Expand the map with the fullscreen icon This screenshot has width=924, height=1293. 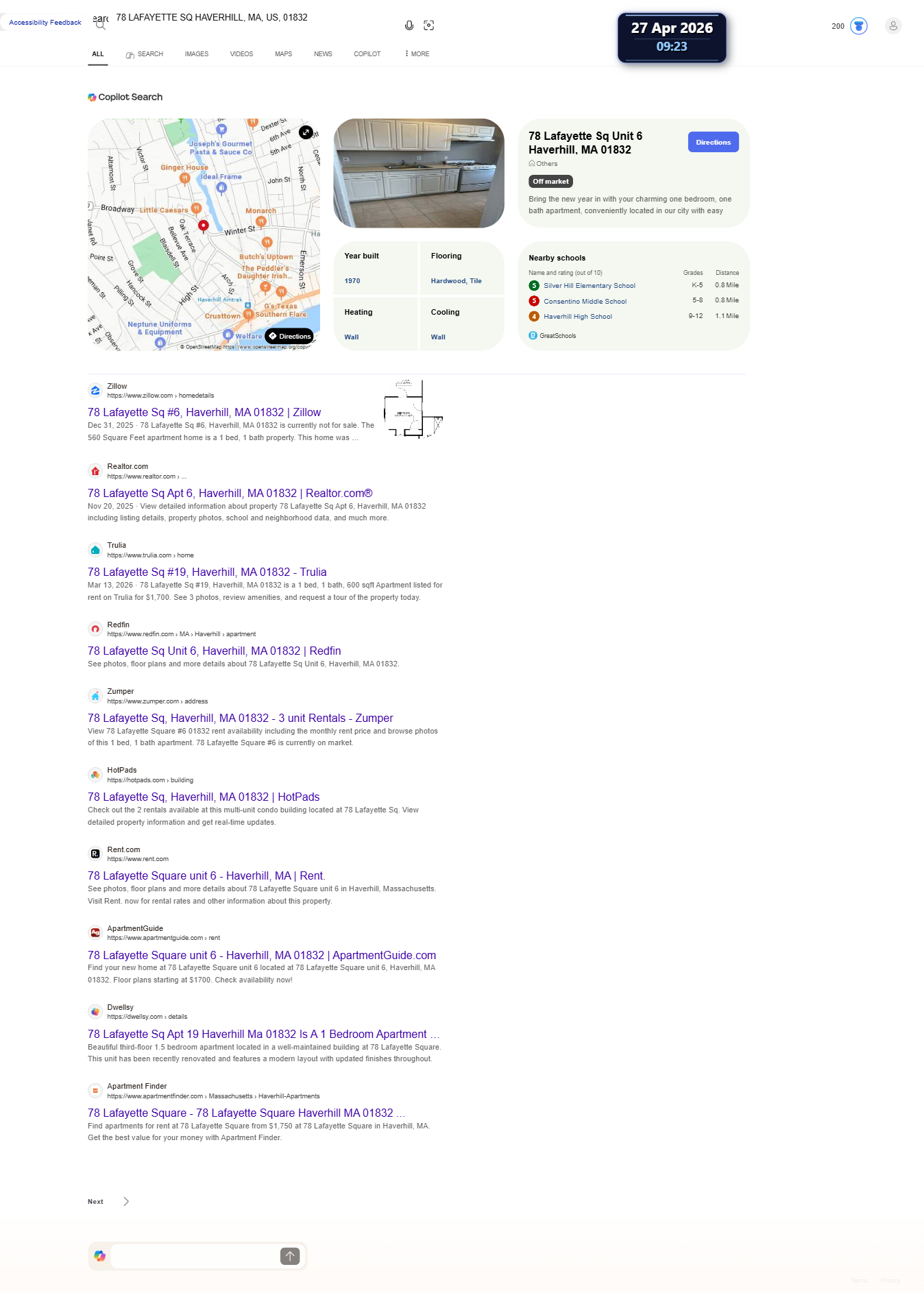pyautogui.click(x=306, y=132)
